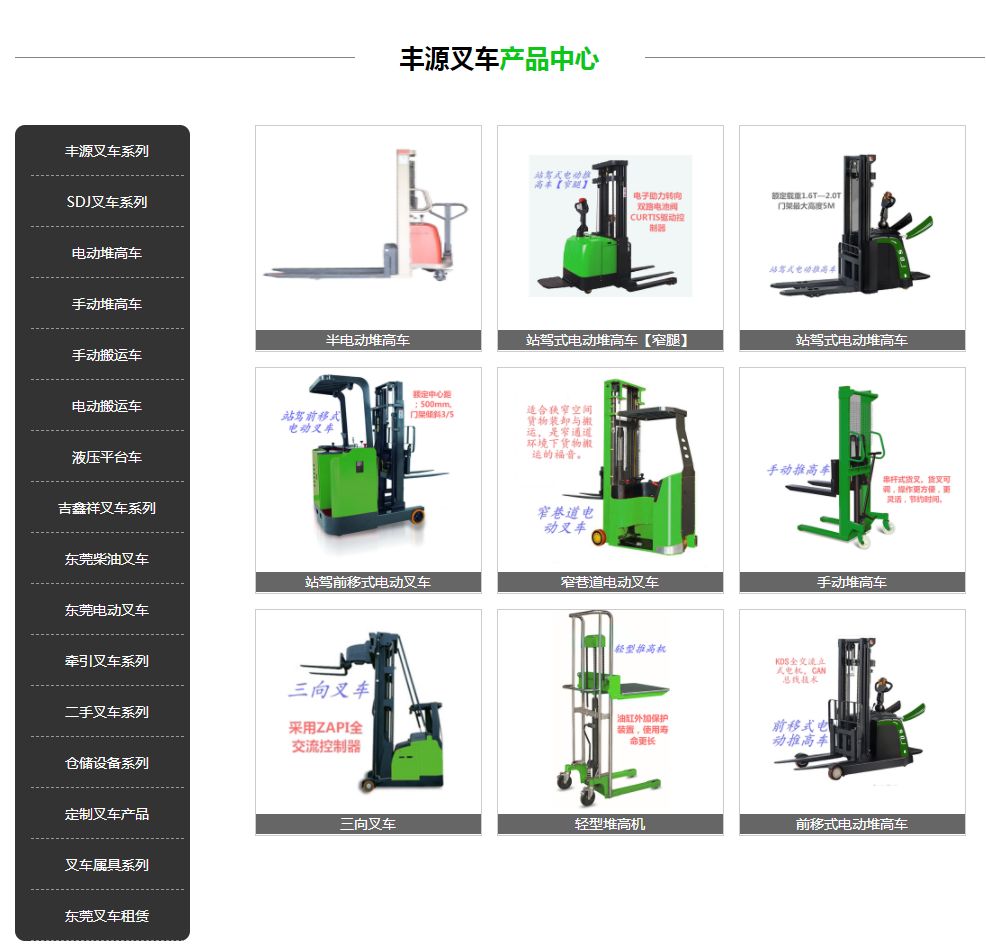The width and height of the screenshot is (986, 944).
Task: Select 东莞柴油叉车 in the side menu
Action: (x=107, y=559)
